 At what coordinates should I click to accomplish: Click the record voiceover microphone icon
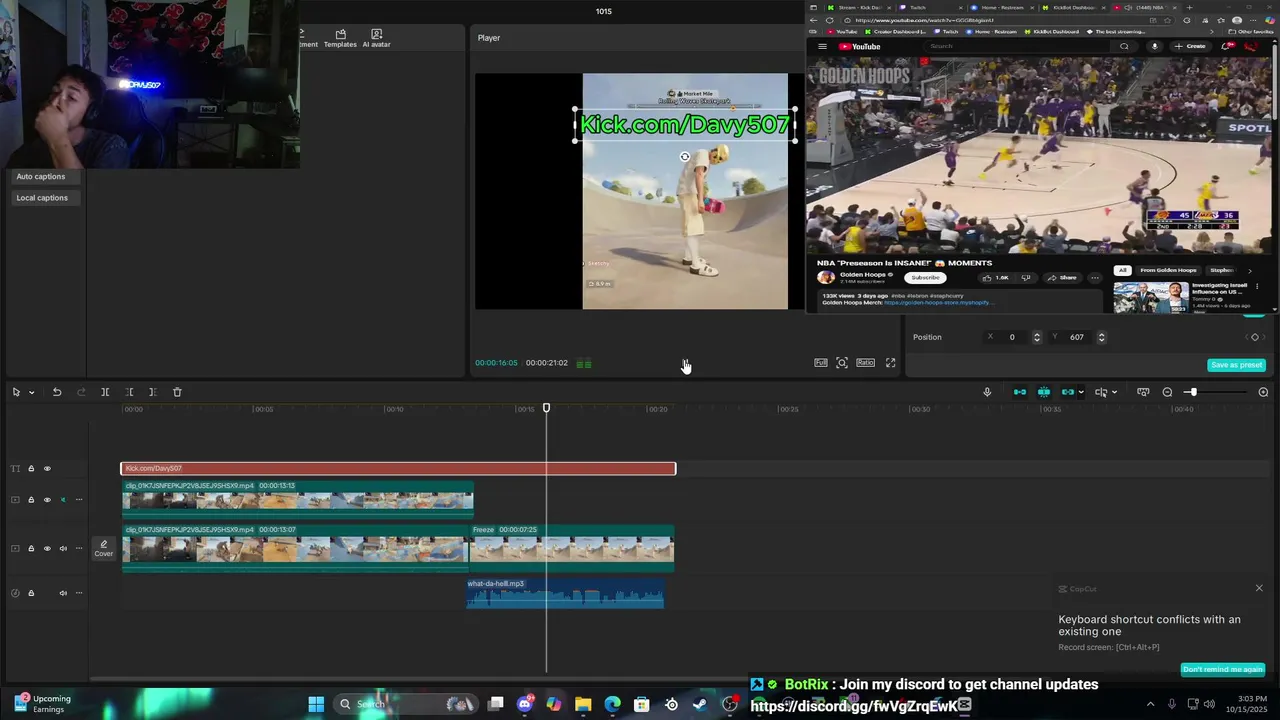click(987, 392)
